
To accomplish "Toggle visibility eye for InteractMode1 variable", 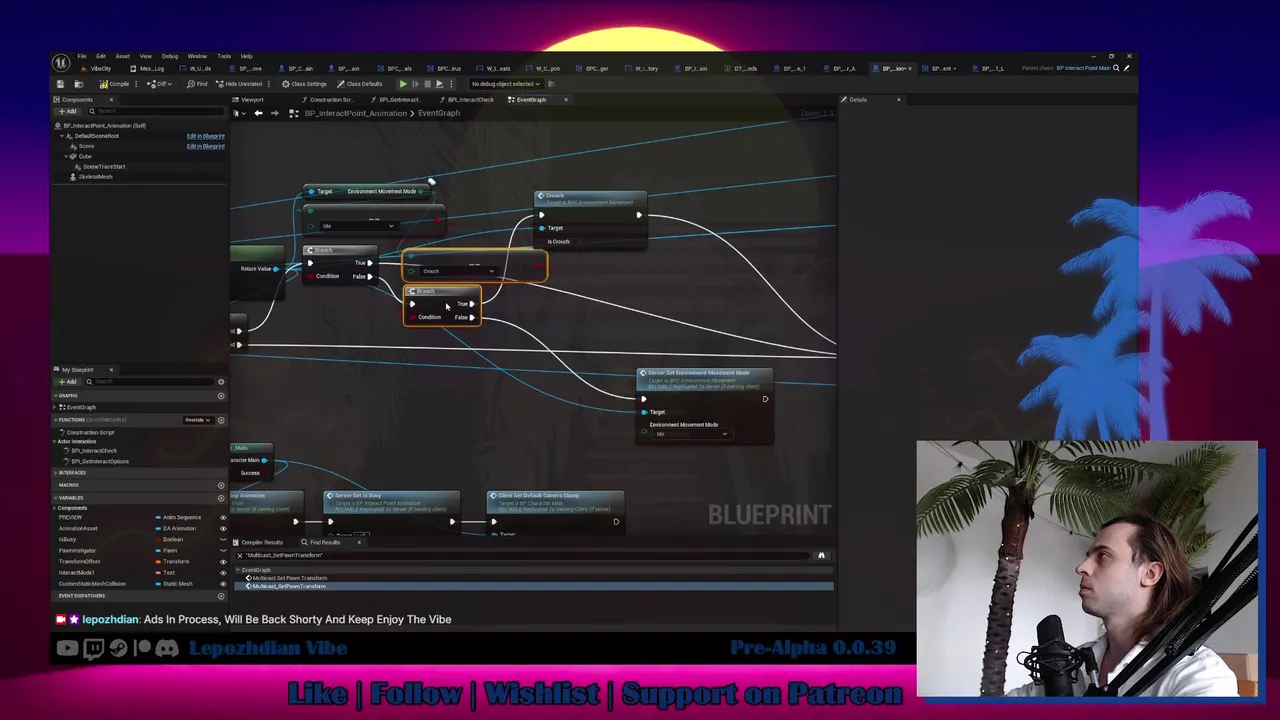I will pos(222,573).
